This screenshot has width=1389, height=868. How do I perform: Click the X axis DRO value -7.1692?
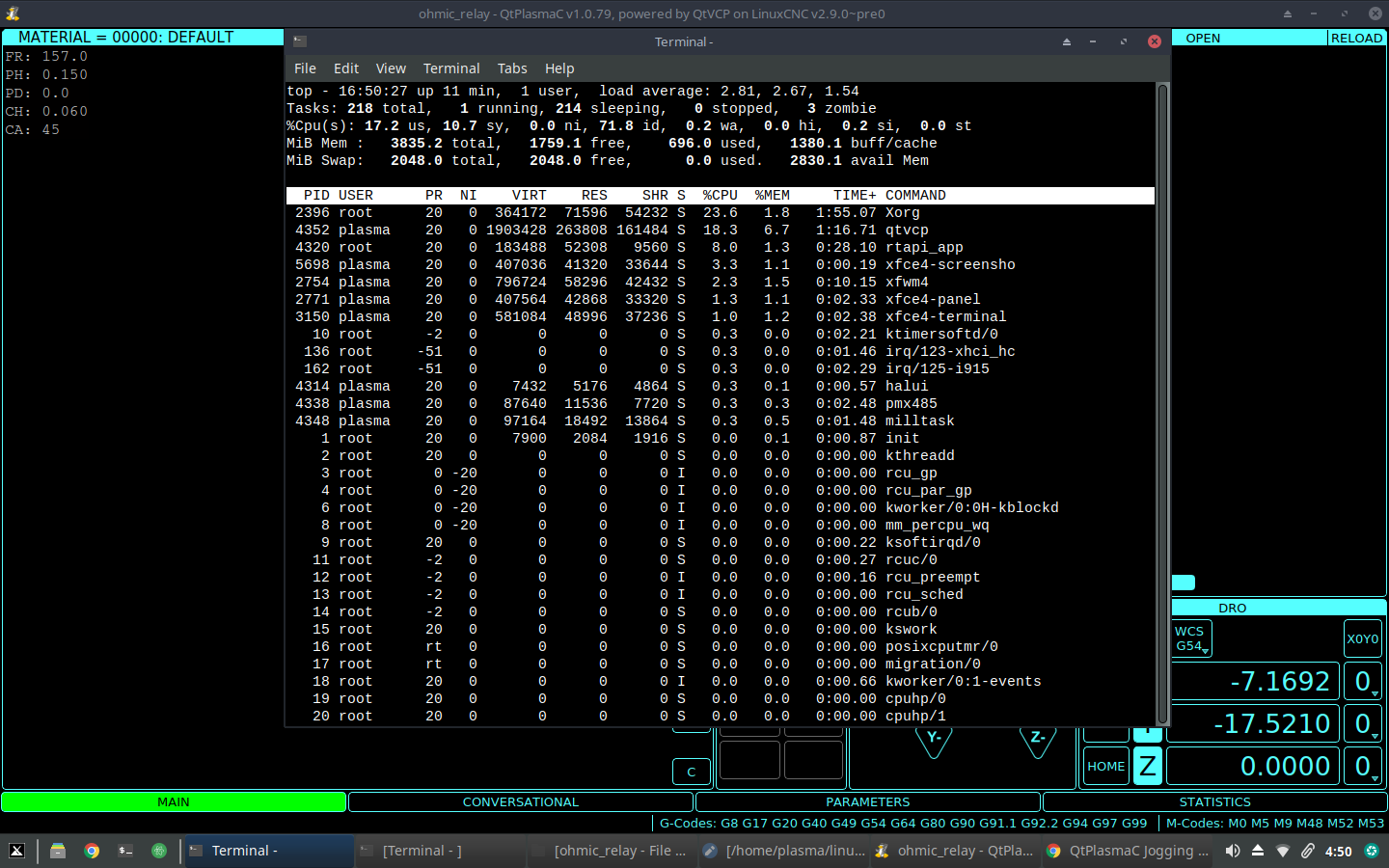(x=1255, y=681)
